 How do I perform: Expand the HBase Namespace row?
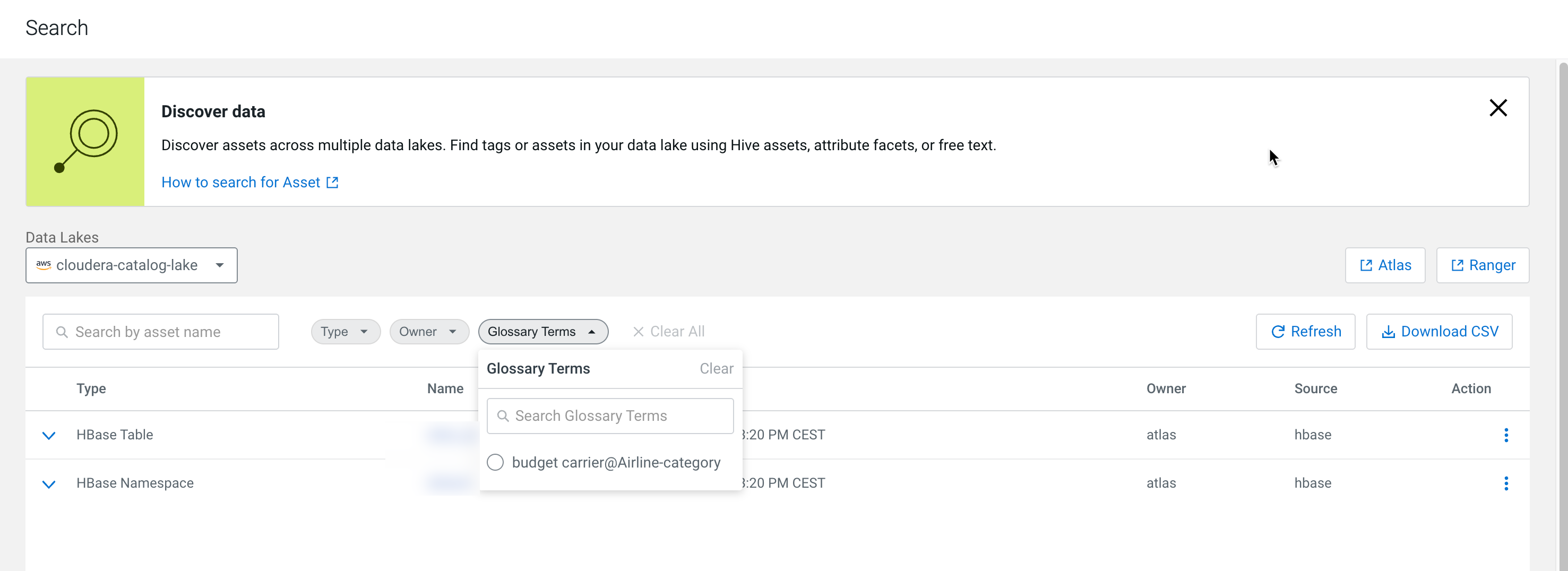click(x=49, y=484)
